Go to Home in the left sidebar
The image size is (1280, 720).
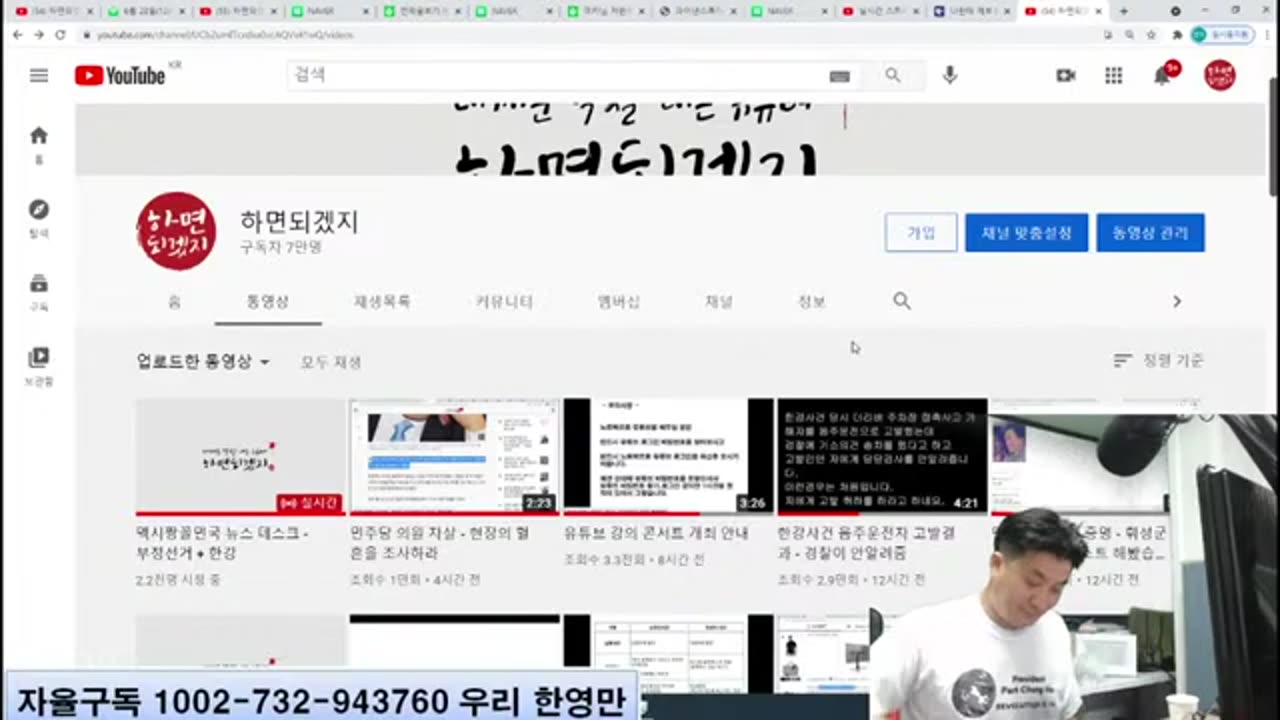click(x=39, y=143)
